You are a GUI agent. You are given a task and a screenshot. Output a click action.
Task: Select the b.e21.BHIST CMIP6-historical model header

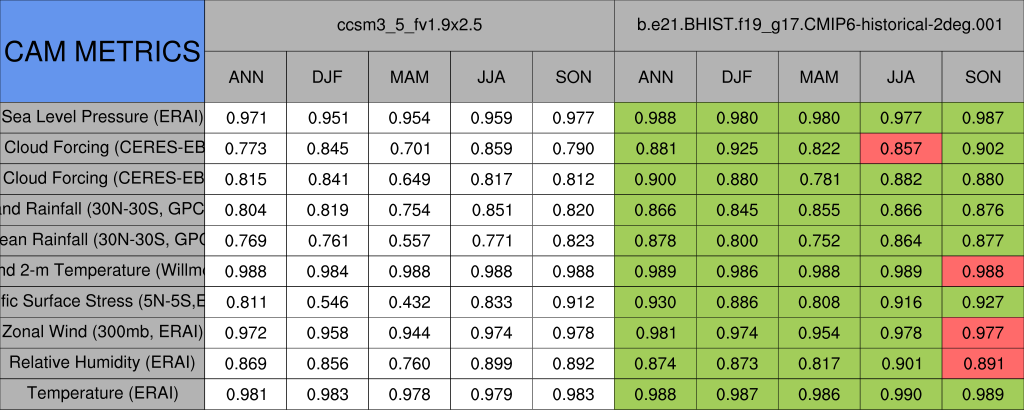click(x=819, y=25)
